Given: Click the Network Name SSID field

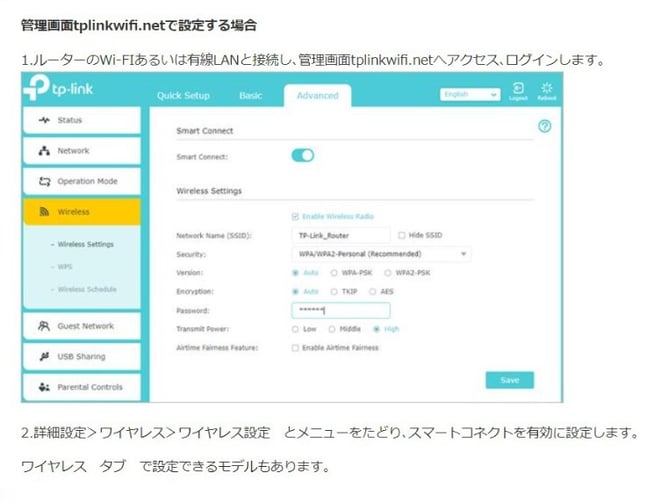Looking at the screenshot, I should (x=341, y=235).
